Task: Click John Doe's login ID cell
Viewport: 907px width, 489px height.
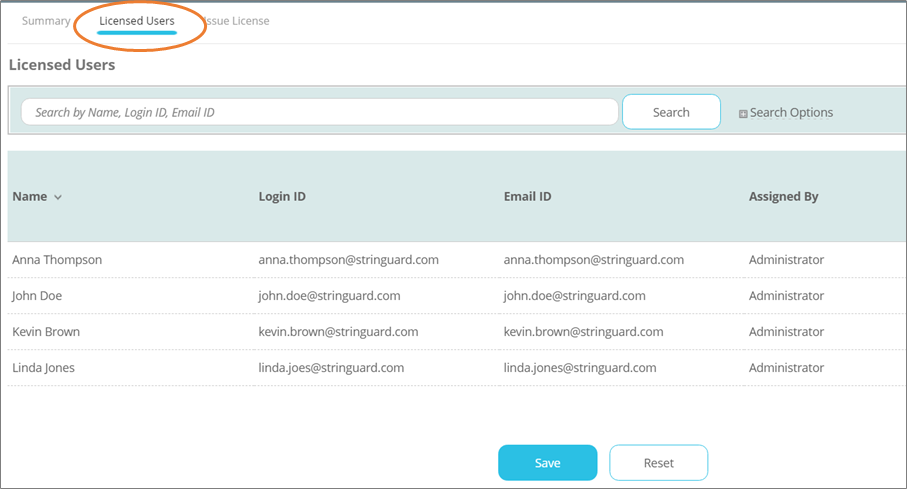Action: click(x=329, y=296)
